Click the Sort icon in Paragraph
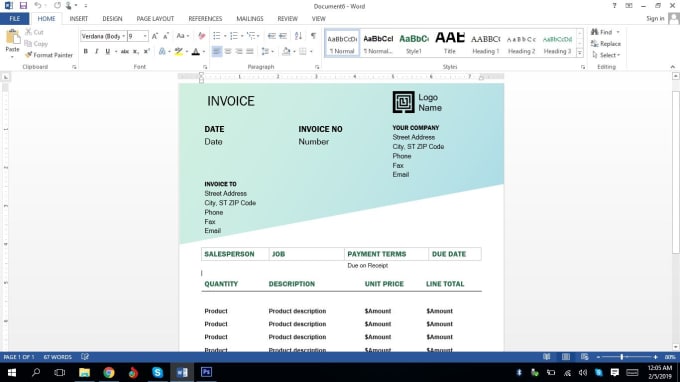The image size is (680, 382). pyautogui.click(x=298, y=36)
